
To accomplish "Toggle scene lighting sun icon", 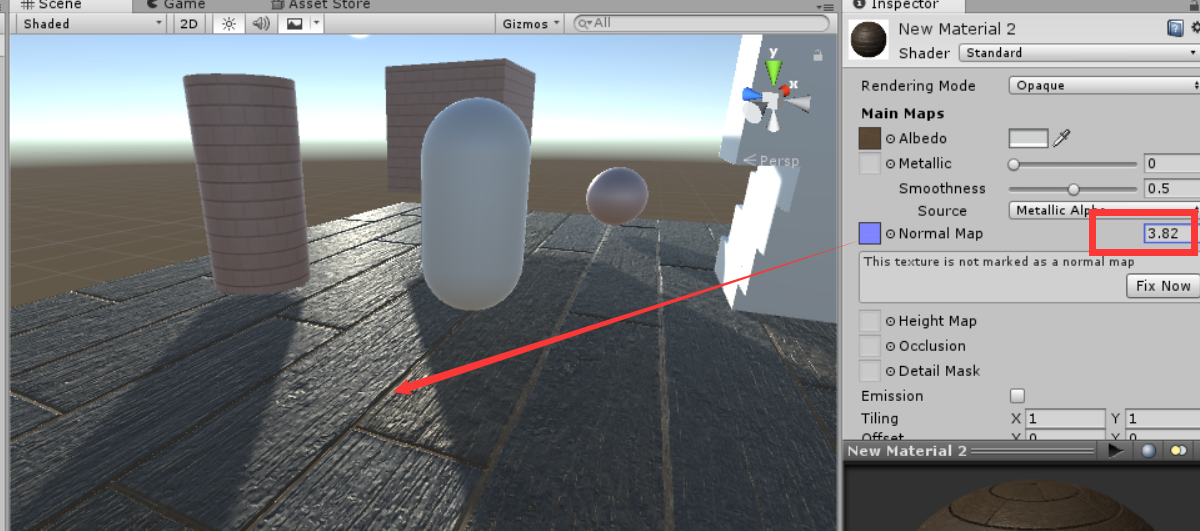I will 228,23.
